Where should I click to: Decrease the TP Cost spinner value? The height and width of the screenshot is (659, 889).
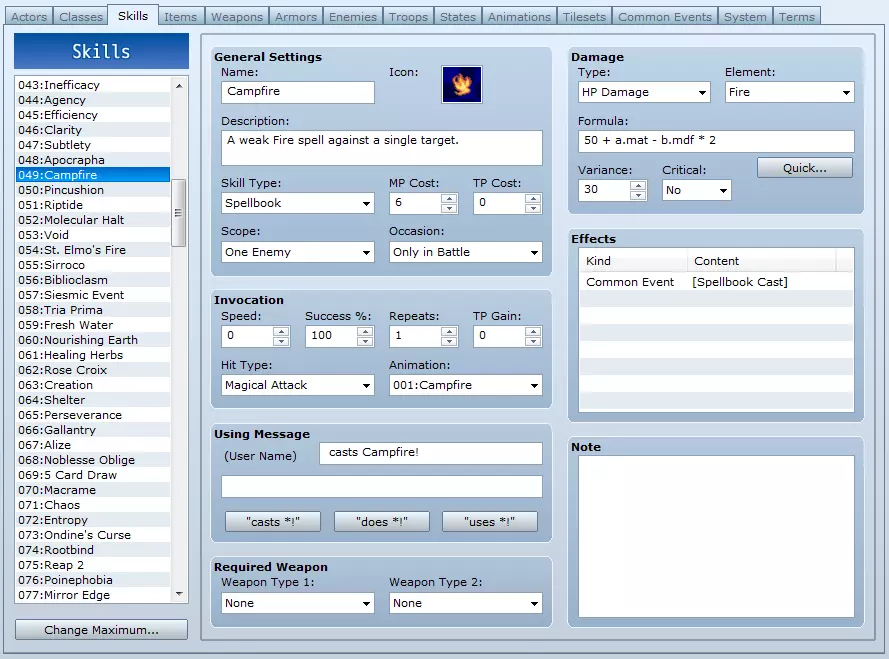[533, 208]
